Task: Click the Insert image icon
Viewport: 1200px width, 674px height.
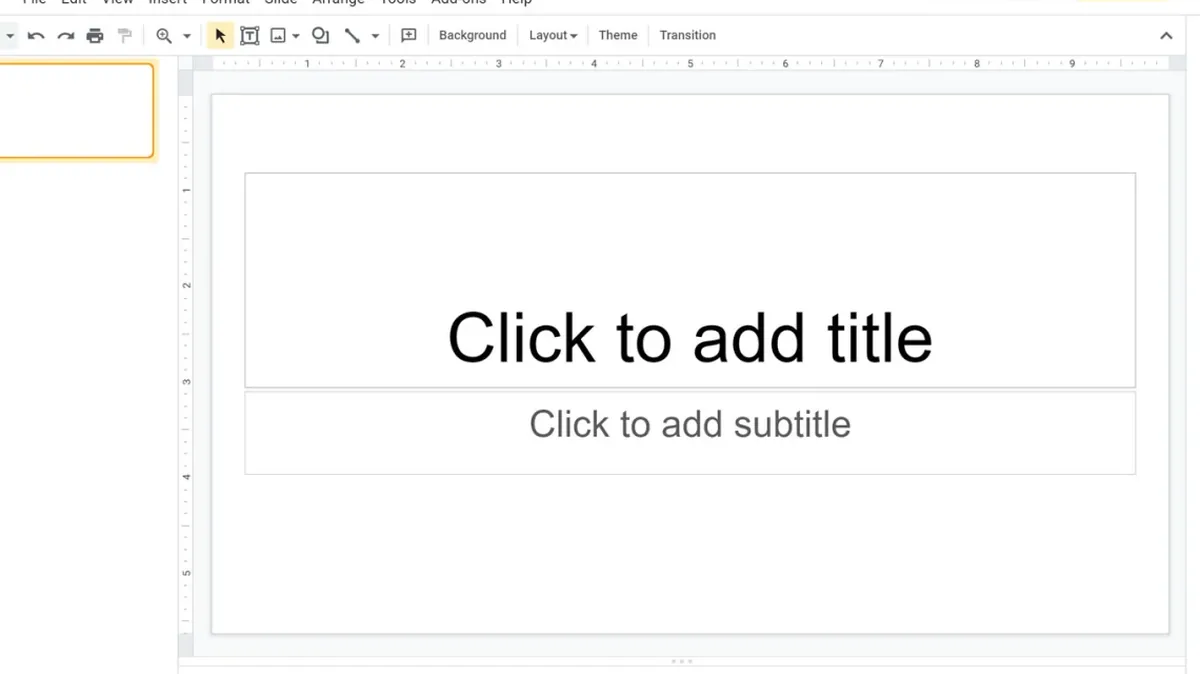Action: 278,36
